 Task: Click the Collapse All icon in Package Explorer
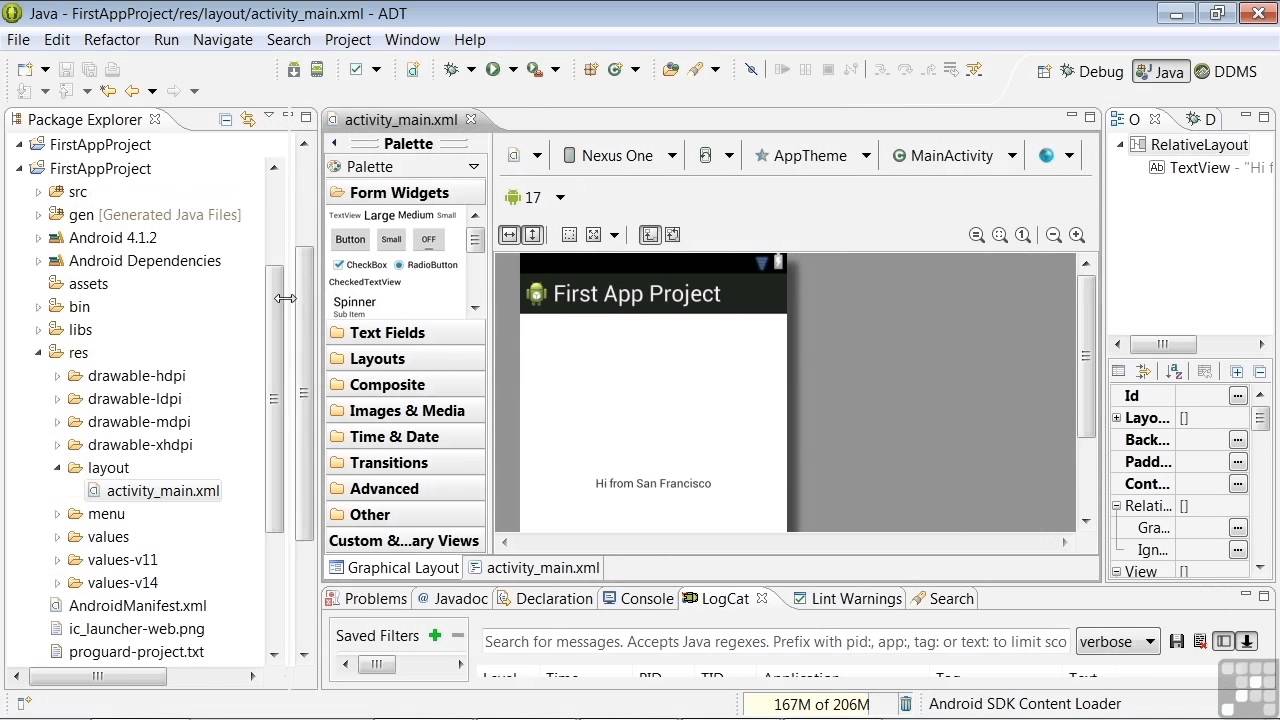[225, 119]
